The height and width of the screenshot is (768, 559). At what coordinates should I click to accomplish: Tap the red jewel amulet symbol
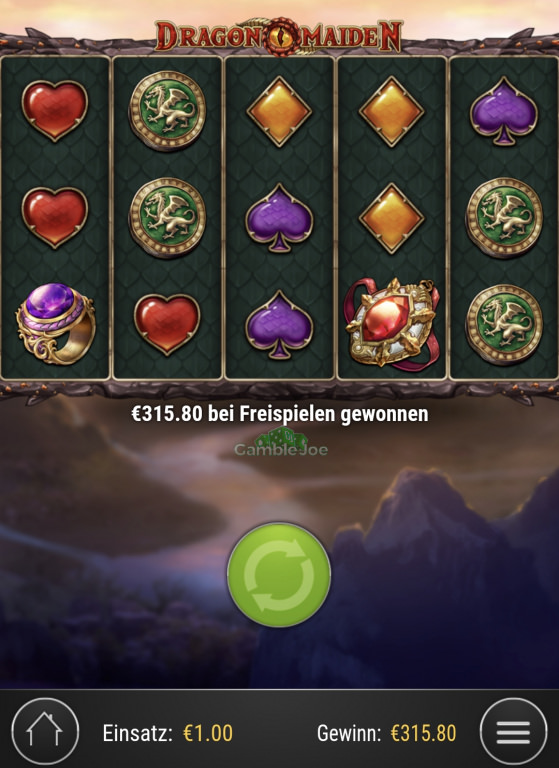point(391,323)
